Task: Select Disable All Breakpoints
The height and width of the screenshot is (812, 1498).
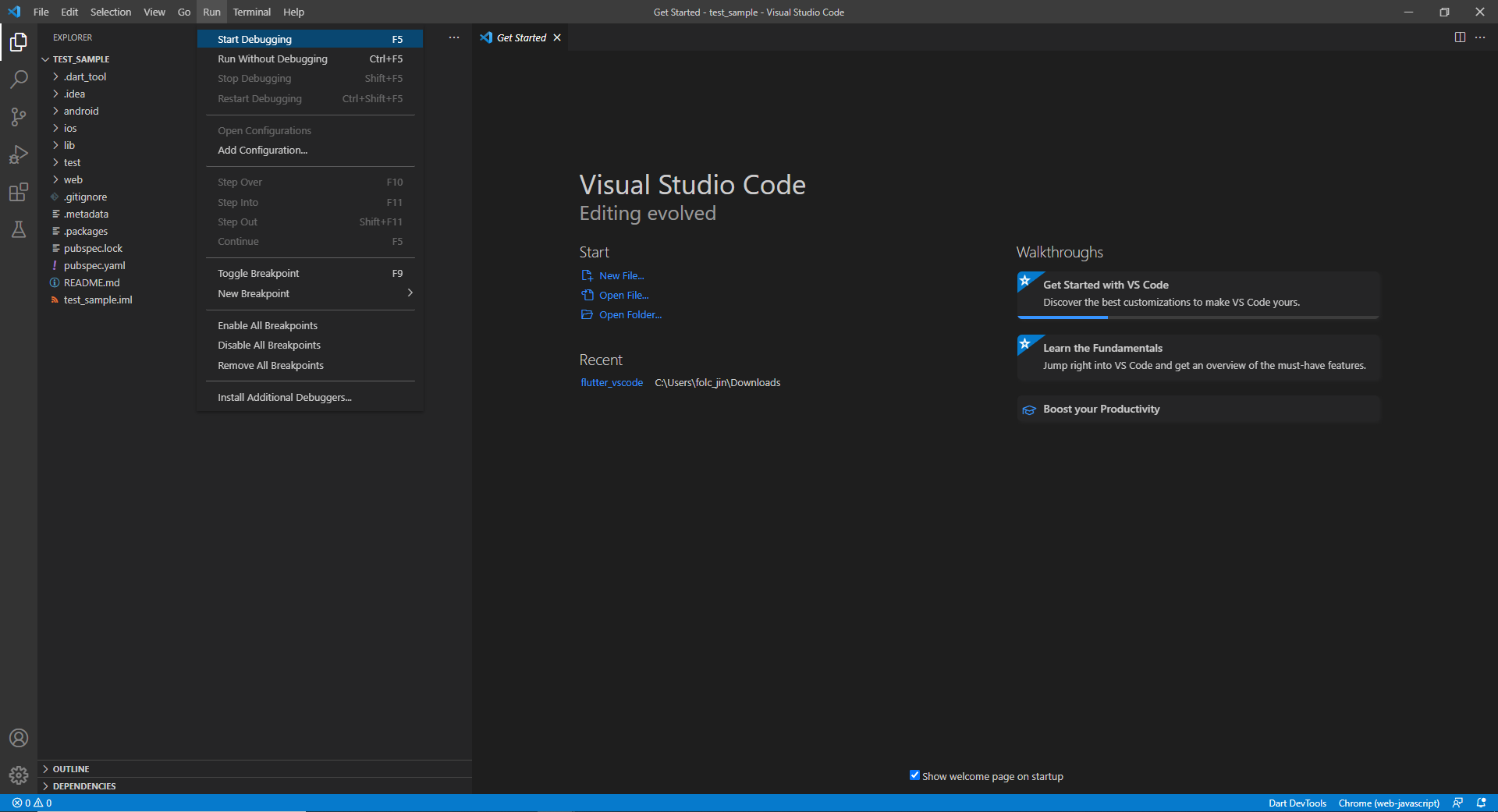Action: point(311,345)
